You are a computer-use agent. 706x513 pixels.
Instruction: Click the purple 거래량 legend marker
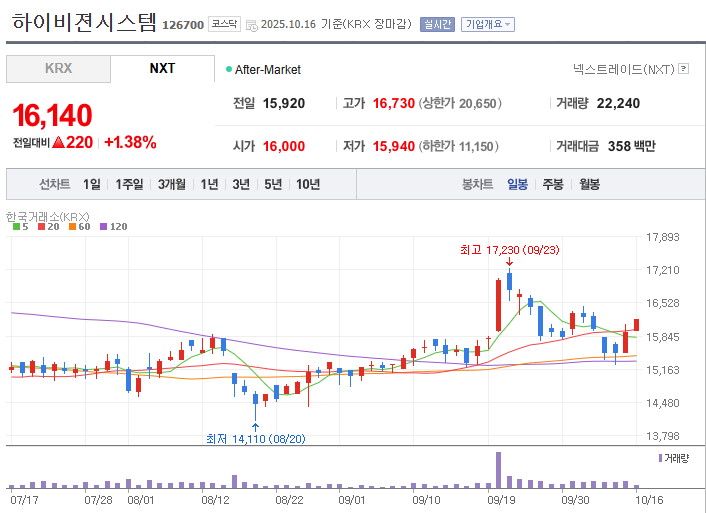pyautogui.click(x=661, y=457)
